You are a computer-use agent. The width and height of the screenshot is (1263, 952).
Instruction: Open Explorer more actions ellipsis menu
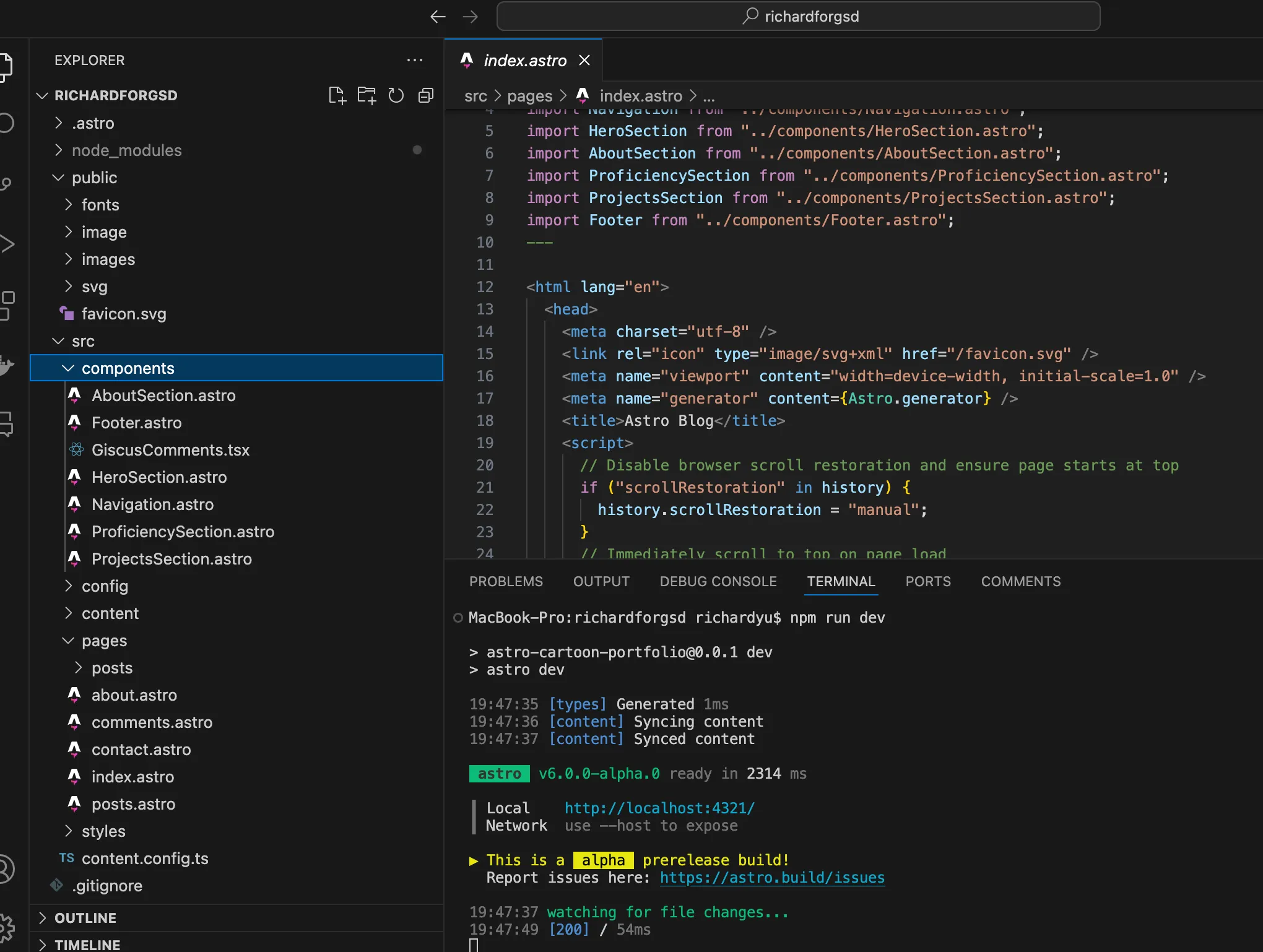click(415, 60)
